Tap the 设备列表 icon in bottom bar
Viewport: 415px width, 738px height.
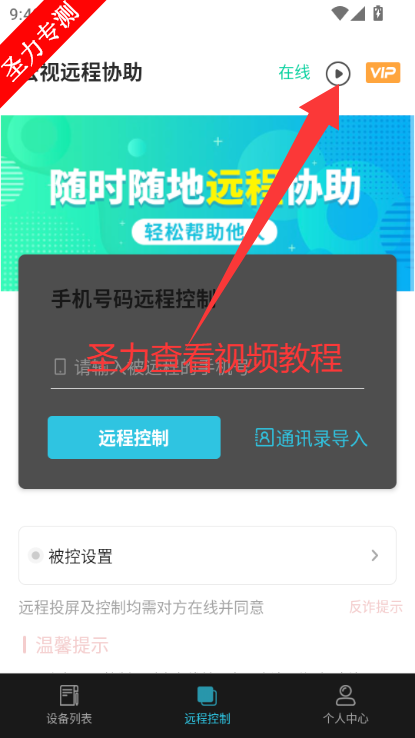[x=69, y=696]
